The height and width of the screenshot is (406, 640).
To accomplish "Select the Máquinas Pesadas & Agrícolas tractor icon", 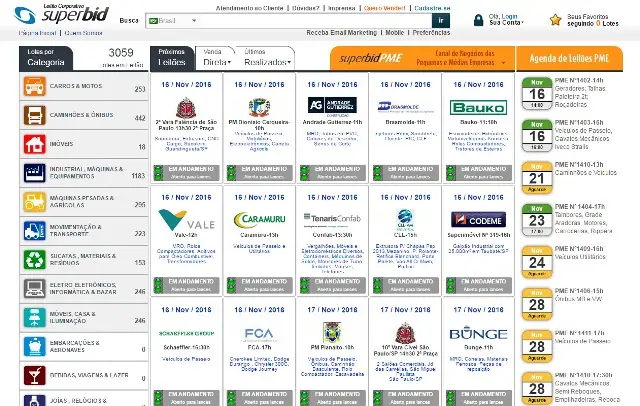I will click(34, 202).
